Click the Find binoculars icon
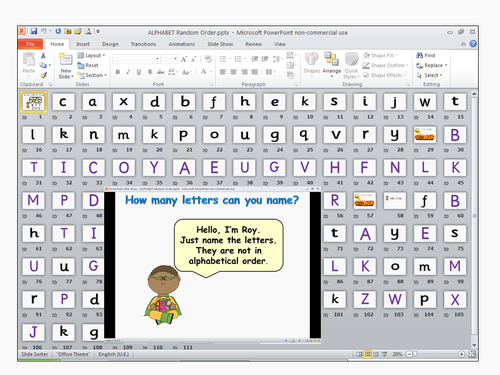This screenshot has width=500, height=375. coord(419,55)
